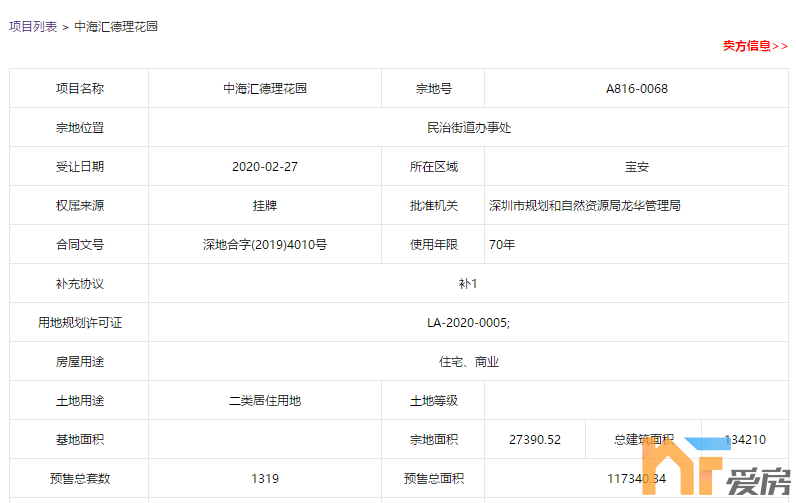
Task: Click the 批准机关 label
Action: pyautogui.click(x=434, y=206)
